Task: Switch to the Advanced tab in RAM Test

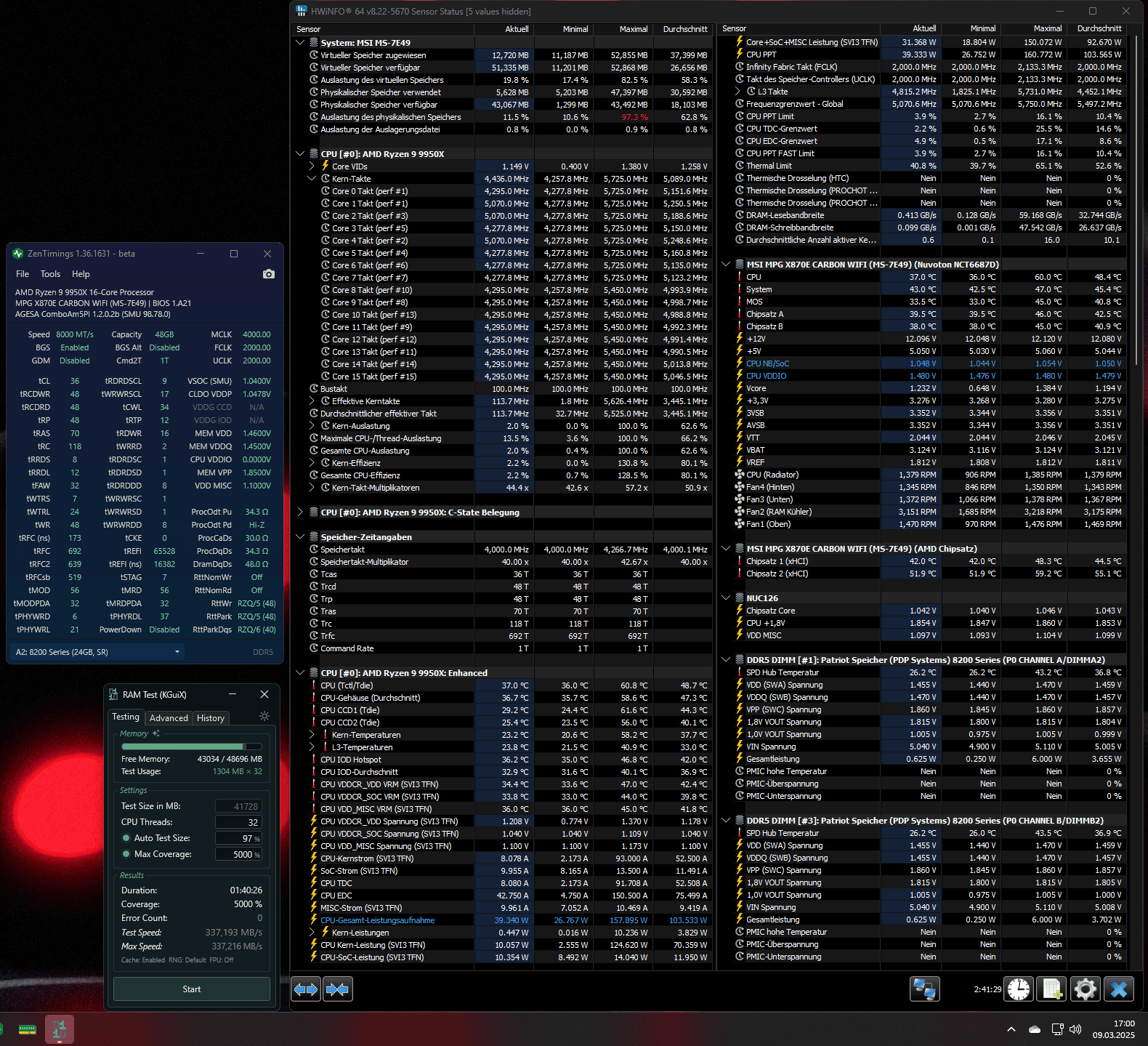Action: point(169,718)
